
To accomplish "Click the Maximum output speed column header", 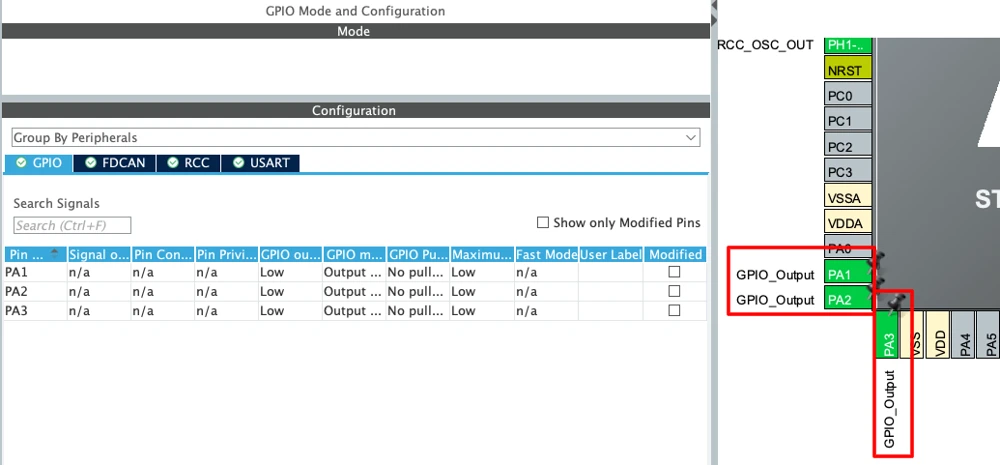I will (x=482, y=255).
